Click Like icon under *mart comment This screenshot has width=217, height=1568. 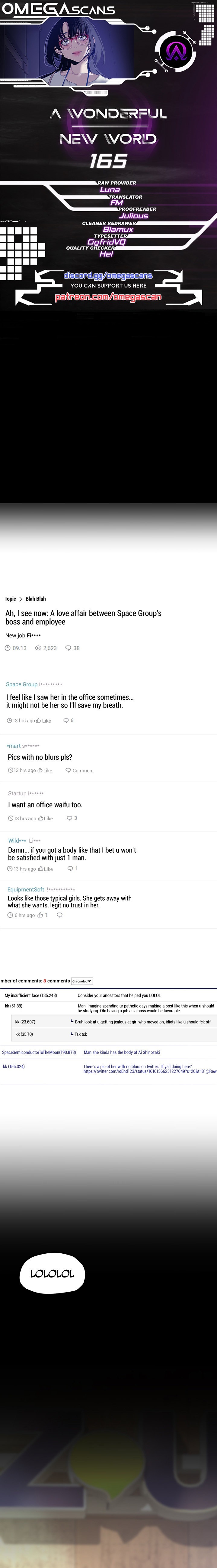pyautogui.click(x=40, y=771)
